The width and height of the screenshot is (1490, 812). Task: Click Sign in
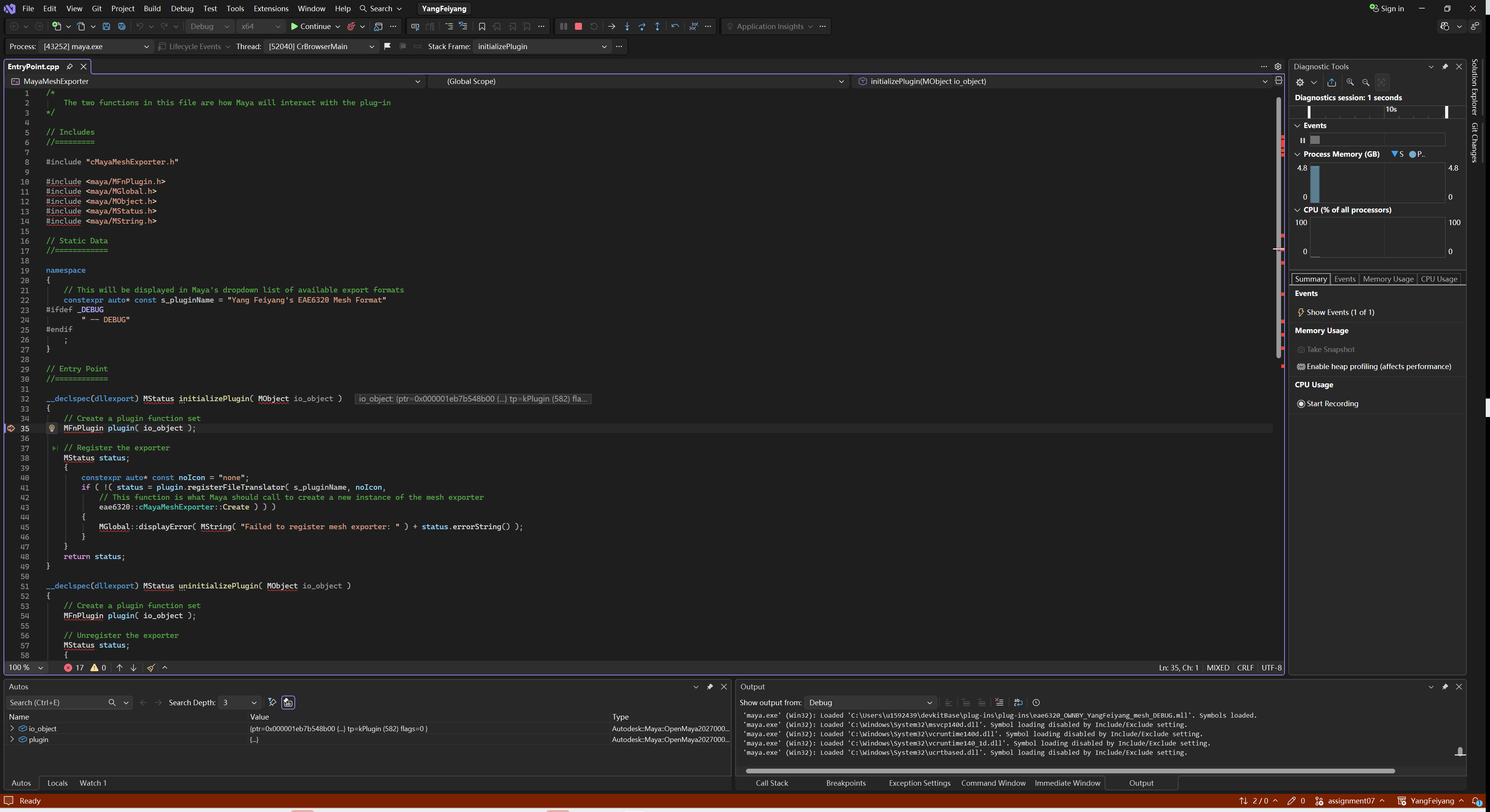tap(1387, 9)
